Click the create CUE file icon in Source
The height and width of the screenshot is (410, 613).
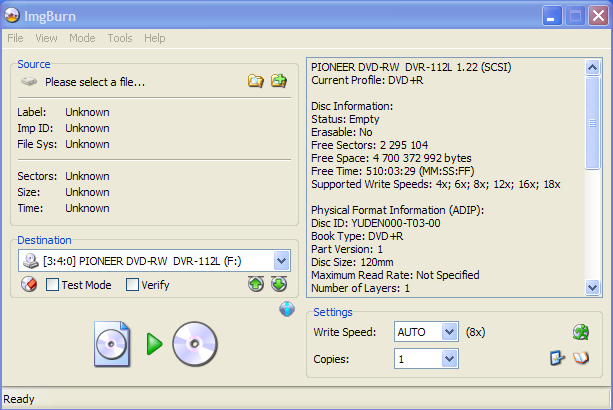click(x=279, y=81)
